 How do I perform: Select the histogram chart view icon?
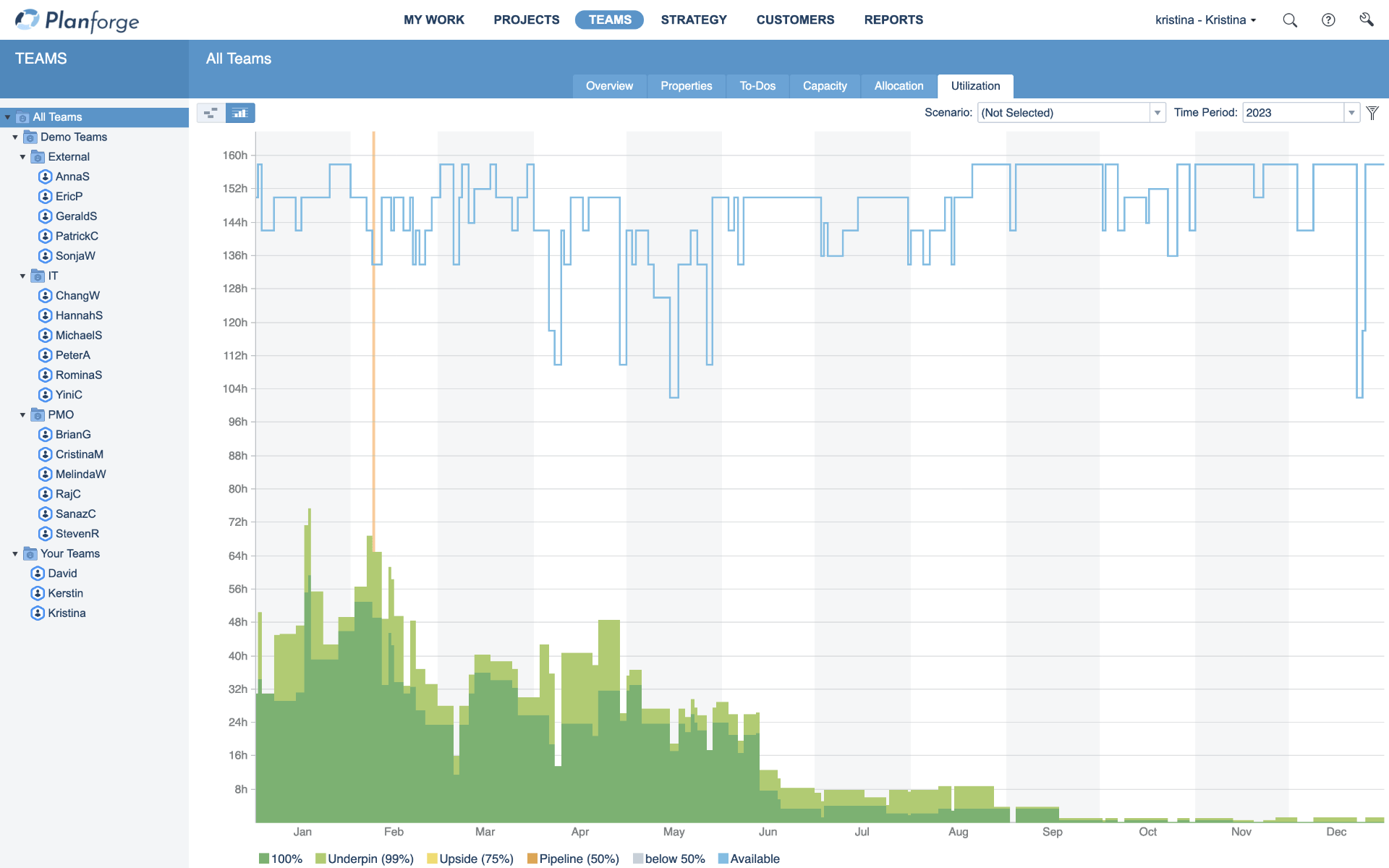pos(240,113)
